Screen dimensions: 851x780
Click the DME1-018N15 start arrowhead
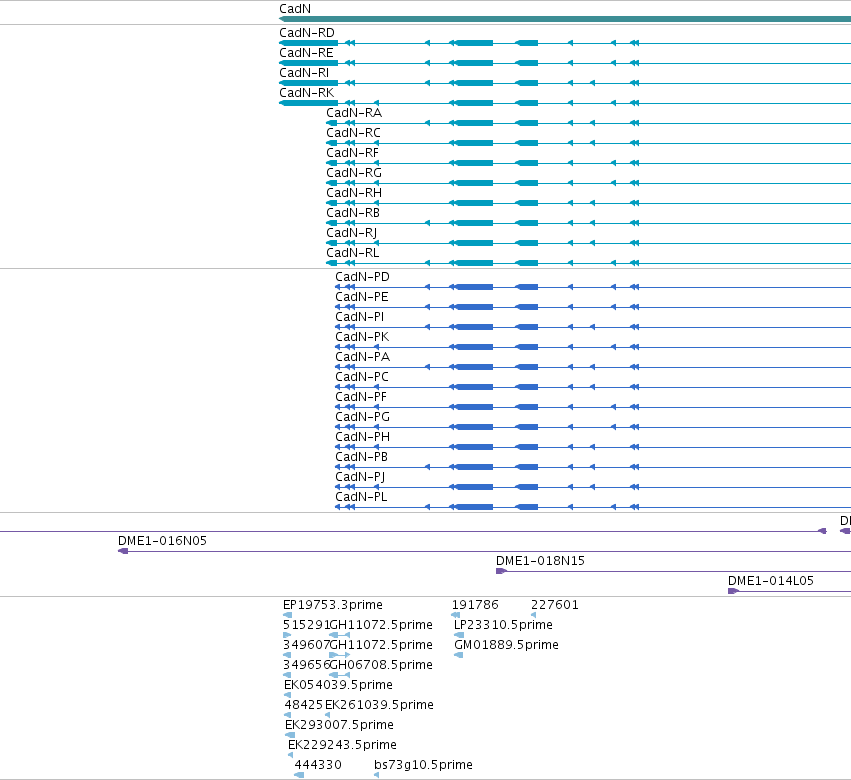[x=501, y=572]
